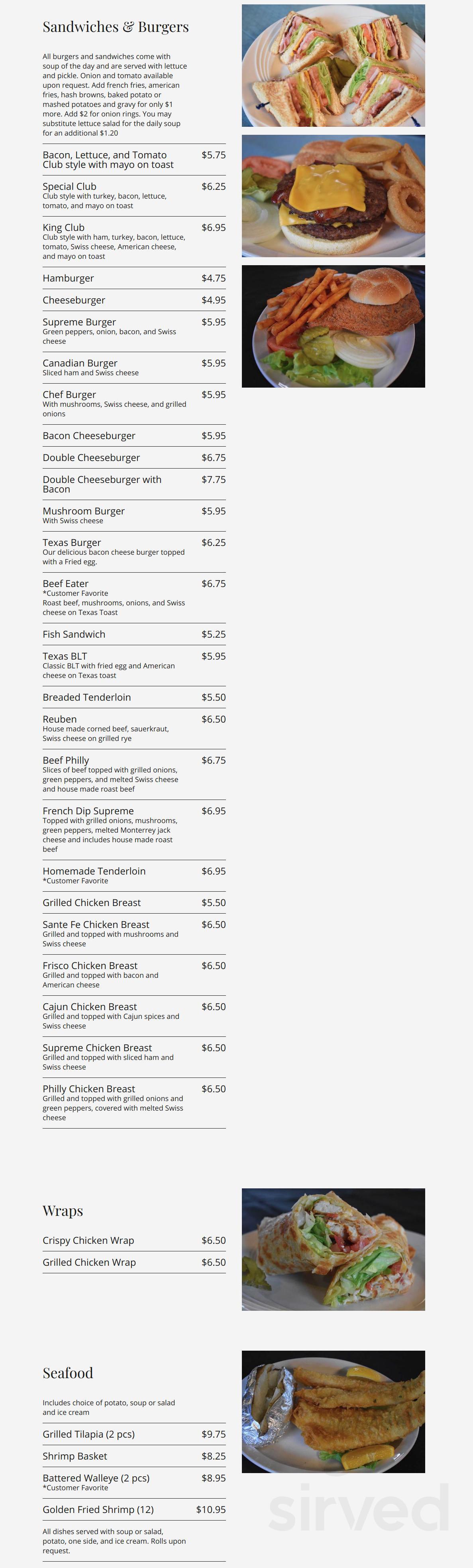Click the Reuben sandwich name

click(x=60, y=719)
